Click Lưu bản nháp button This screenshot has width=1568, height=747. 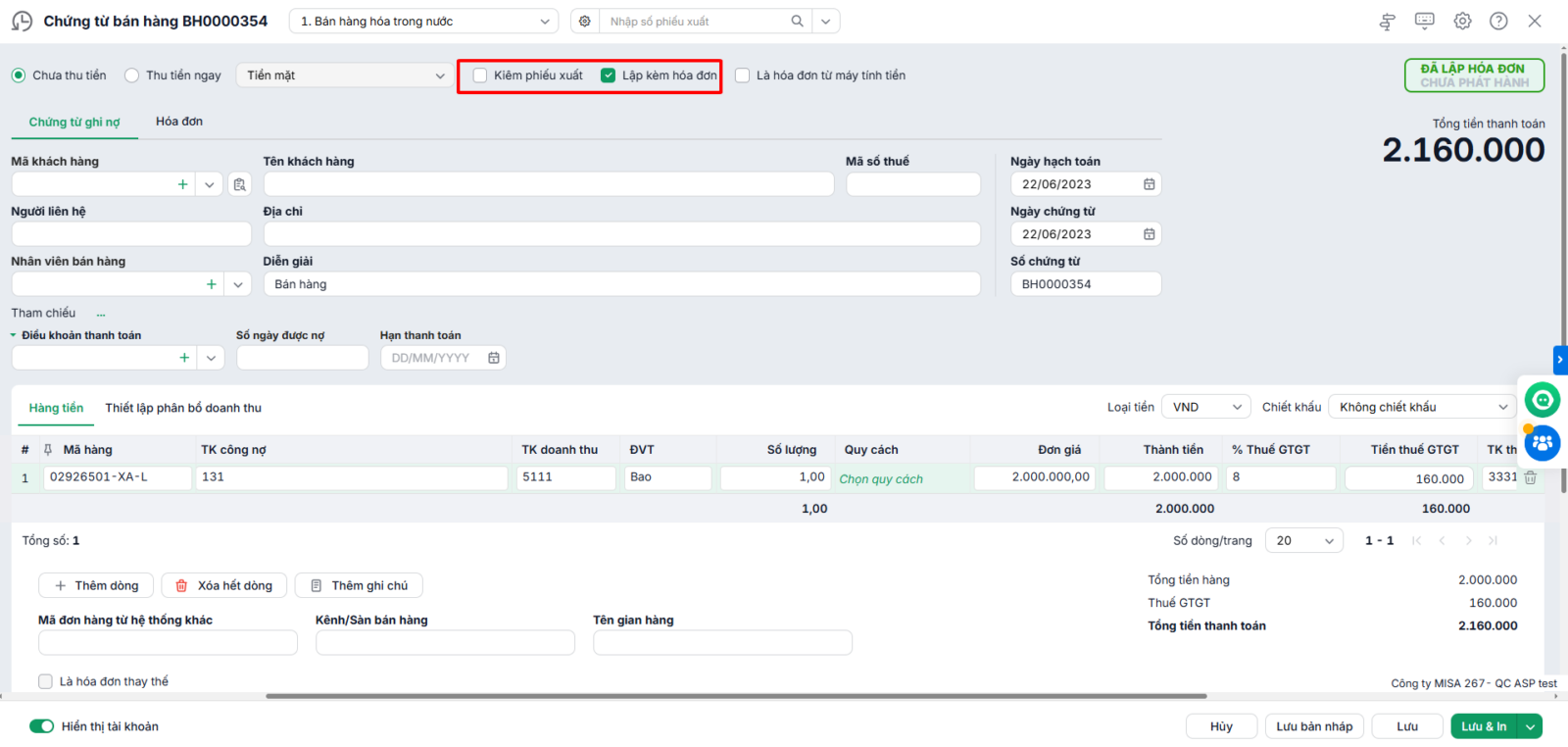tap(1314, 726)
